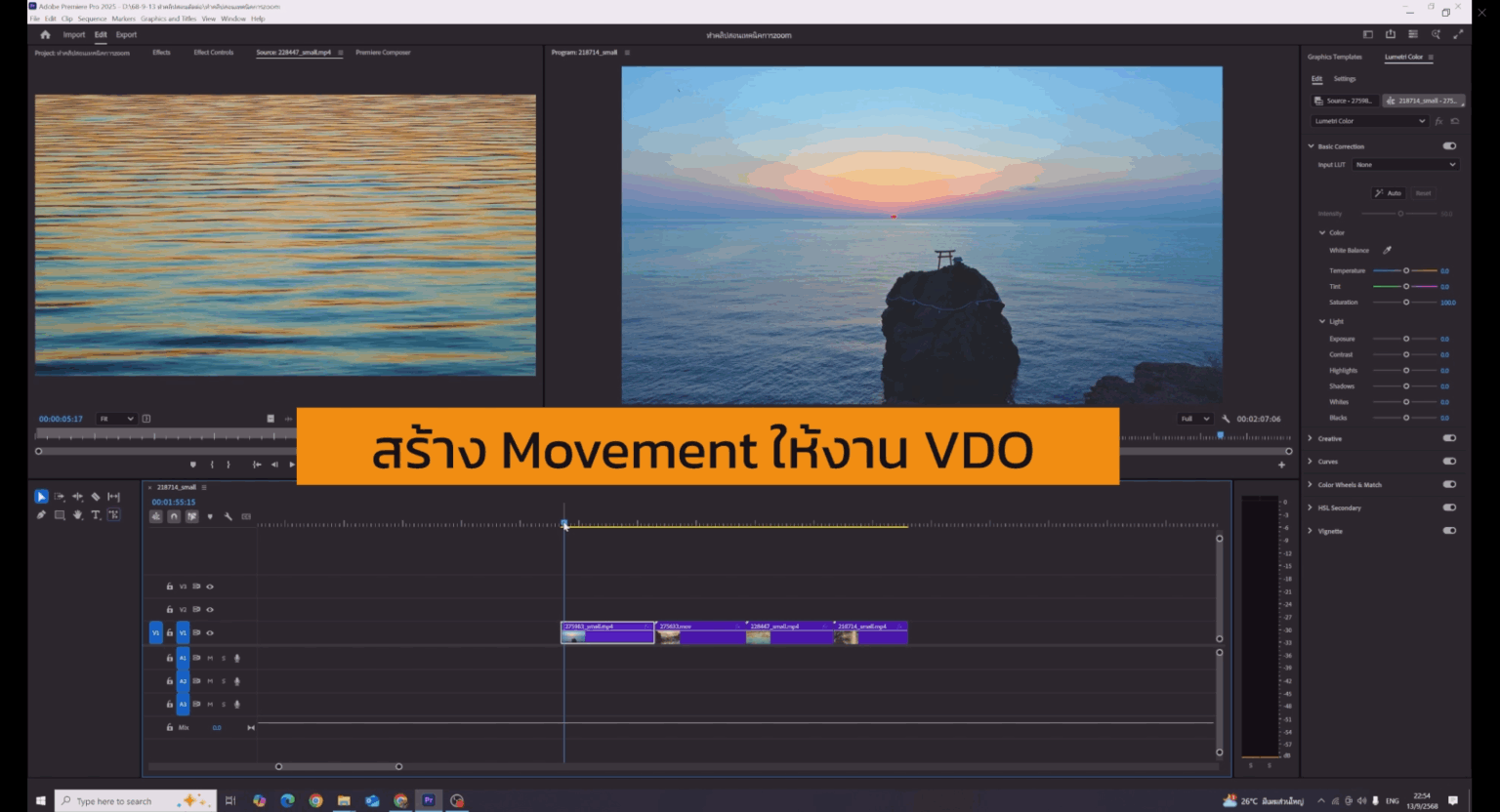The height and width of the screenshot is (812, 1500).
Task: Turn off the Vignette section switch
Action: [x=1449, y=530]
